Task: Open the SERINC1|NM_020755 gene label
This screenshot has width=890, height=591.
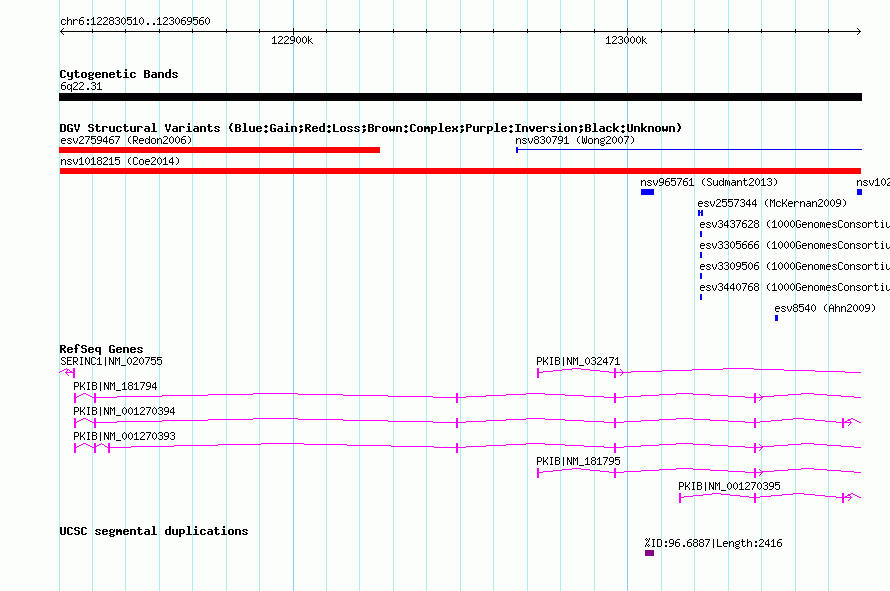Action: click(x=111, y=361)
